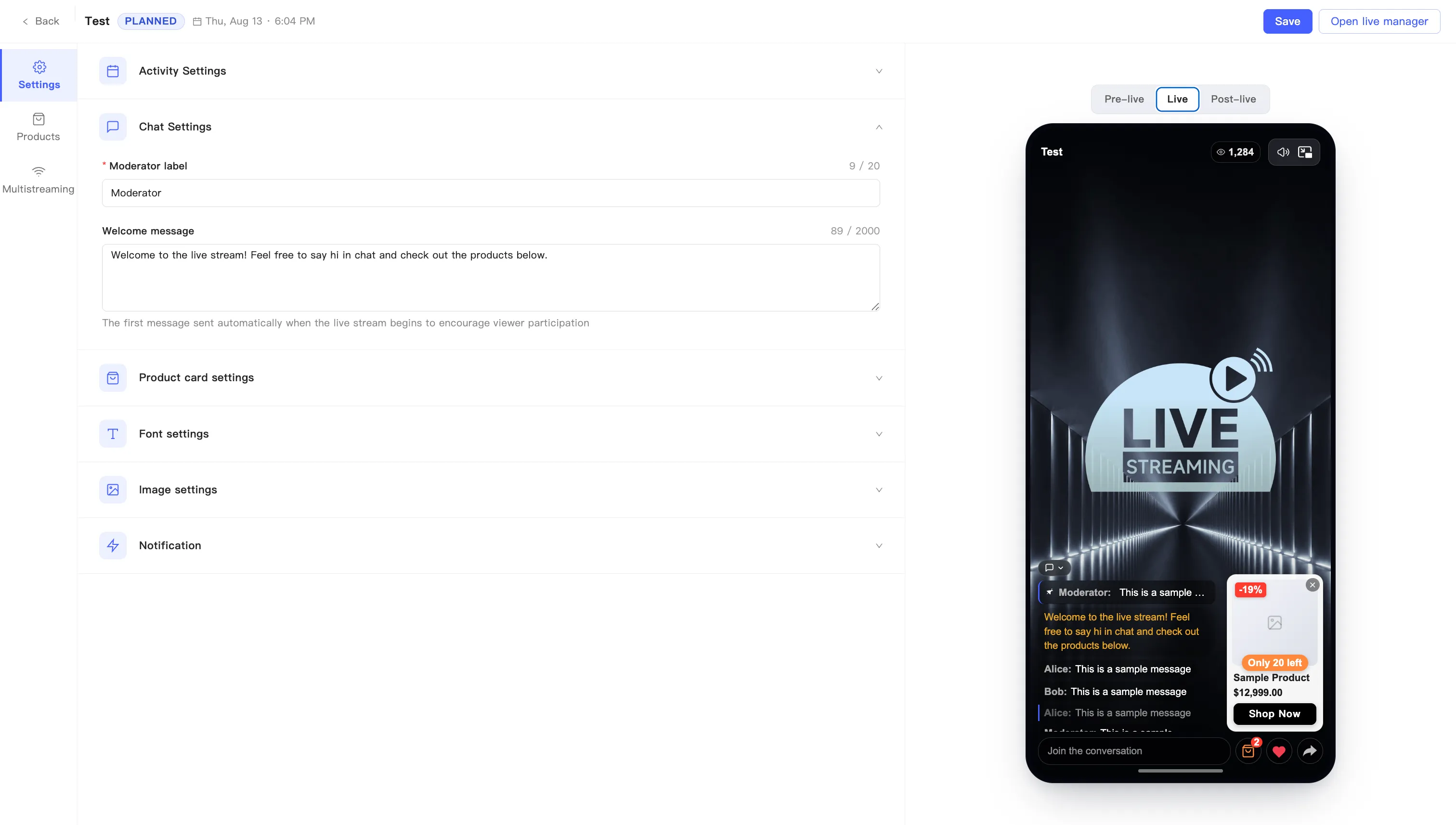Click the Activity Settings calendar icon
Screen dimensions: 1456x825
pyautogui.click(x=113, y=71)
